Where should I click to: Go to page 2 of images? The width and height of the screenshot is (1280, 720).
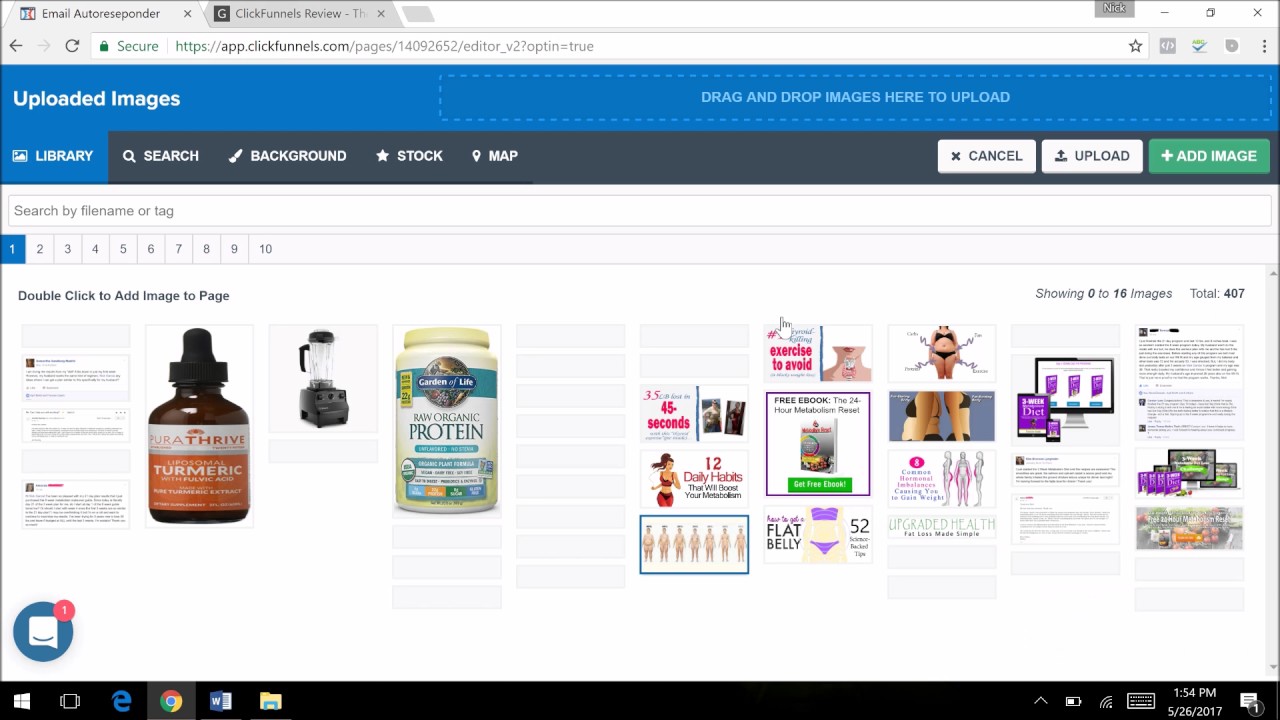(40, 249)
